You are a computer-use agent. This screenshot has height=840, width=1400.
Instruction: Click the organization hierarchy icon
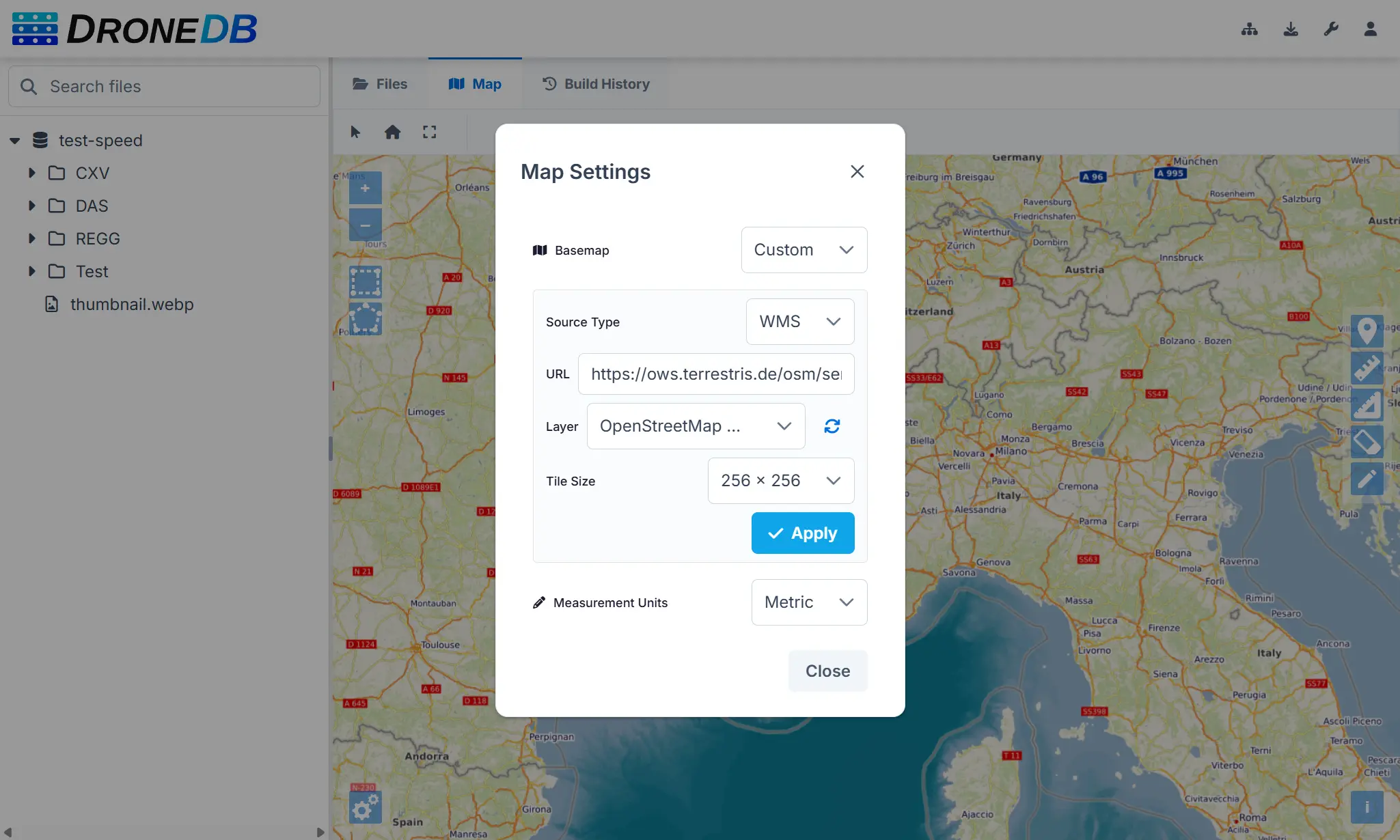[x=1249, y=29]
